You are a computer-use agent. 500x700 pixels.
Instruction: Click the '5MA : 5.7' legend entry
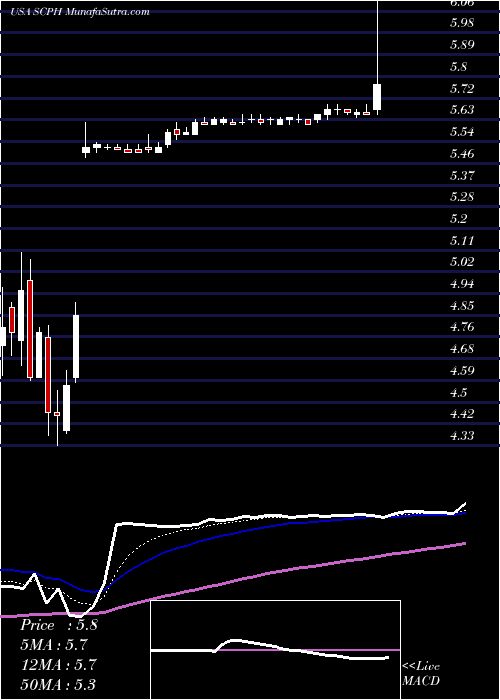pos(54,645)
